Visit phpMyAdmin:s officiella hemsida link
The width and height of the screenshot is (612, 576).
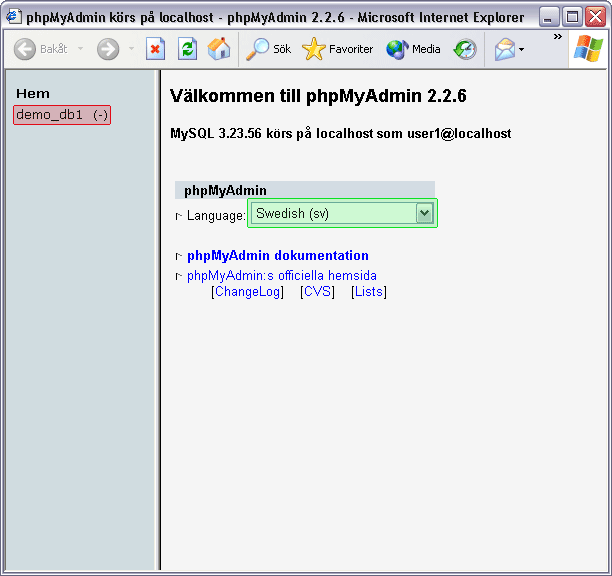point(281,276)
